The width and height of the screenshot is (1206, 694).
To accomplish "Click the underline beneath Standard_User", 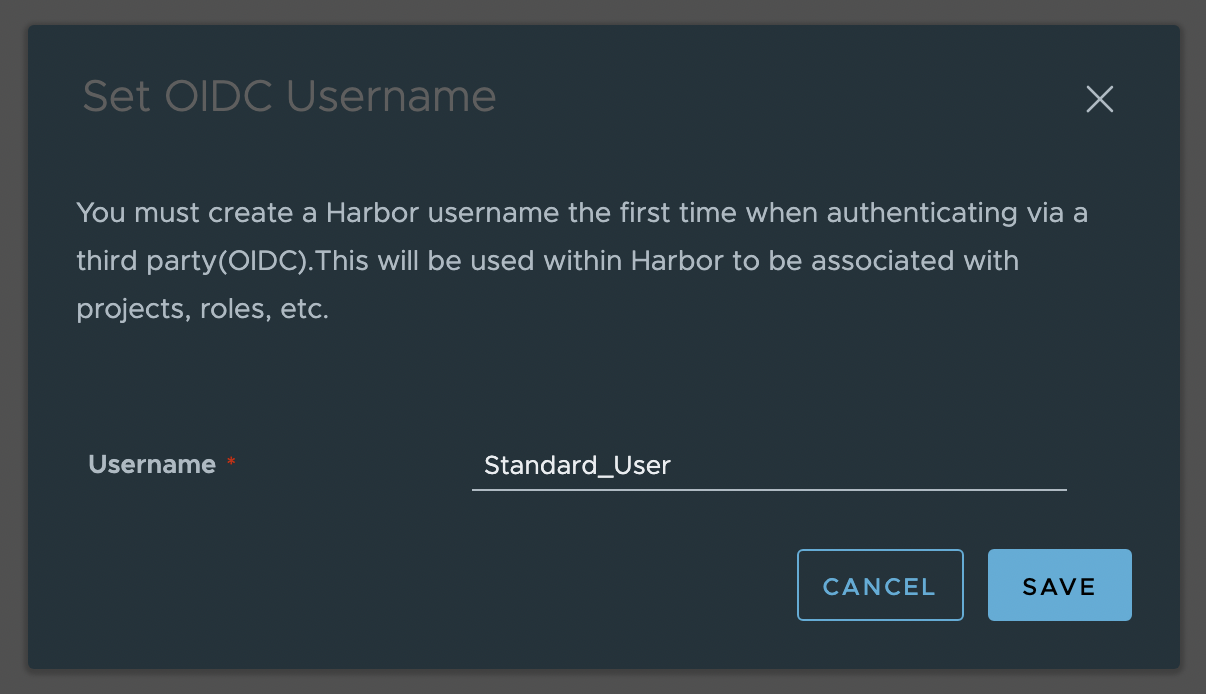I will [x=768, y=490].
